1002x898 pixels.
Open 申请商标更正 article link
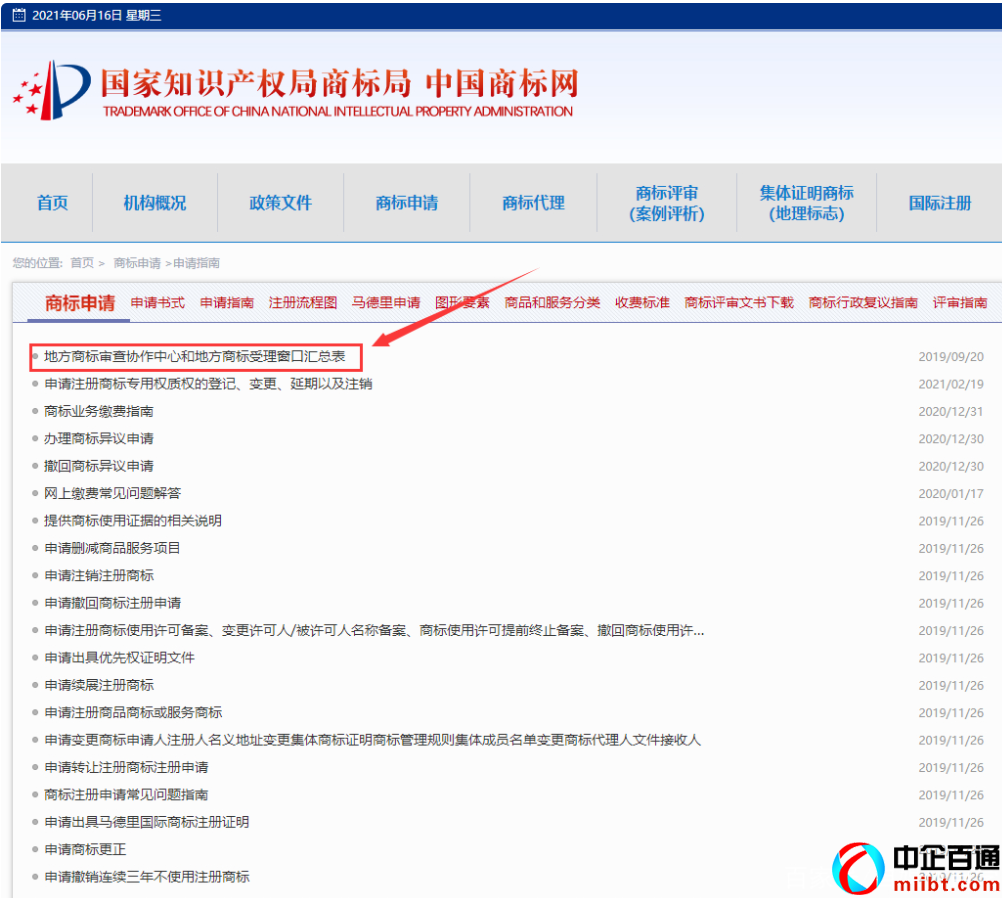(85, 850)
